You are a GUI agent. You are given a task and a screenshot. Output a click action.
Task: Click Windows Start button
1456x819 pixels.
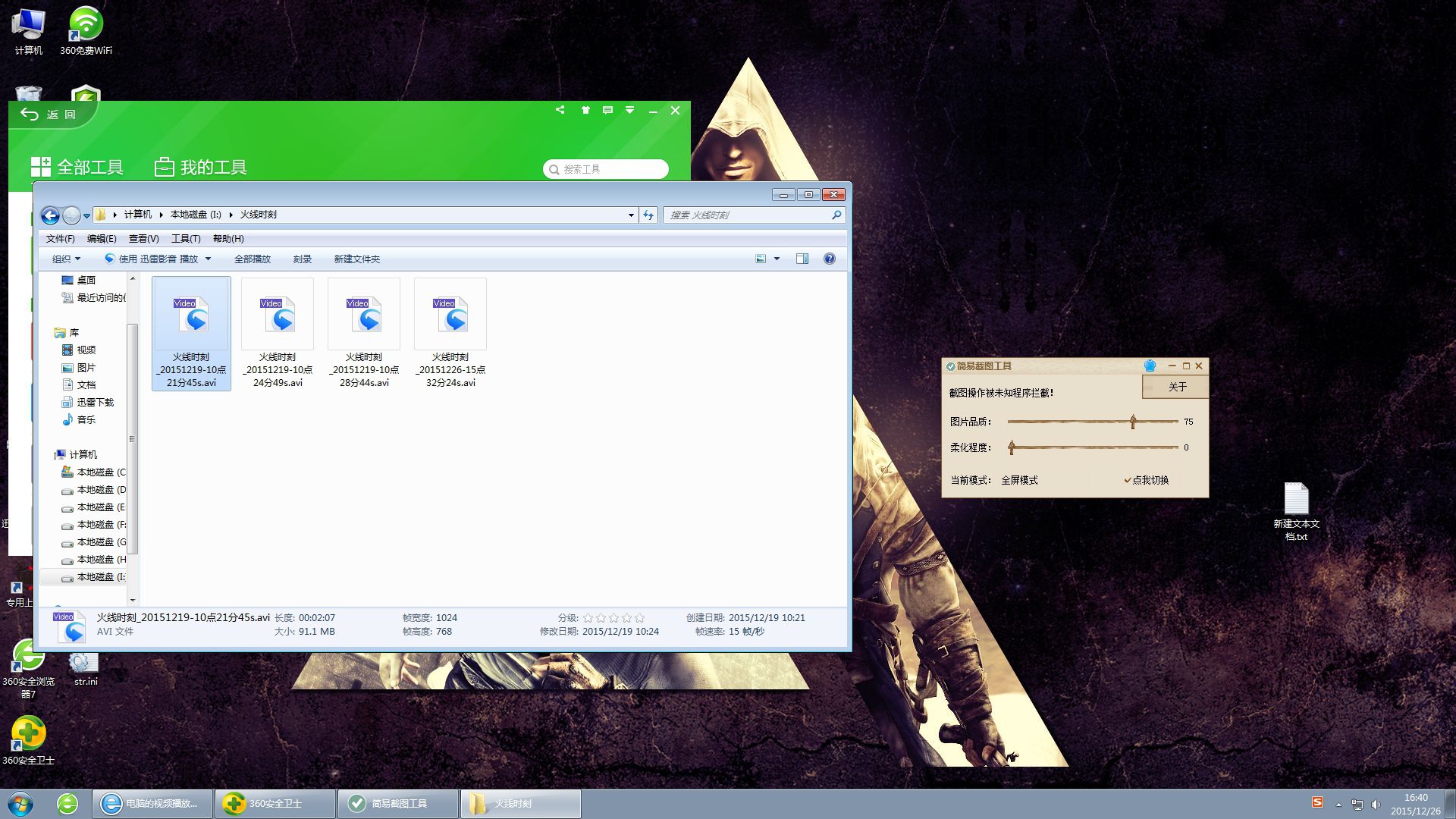pyautogui.click(x=20, y=804)
